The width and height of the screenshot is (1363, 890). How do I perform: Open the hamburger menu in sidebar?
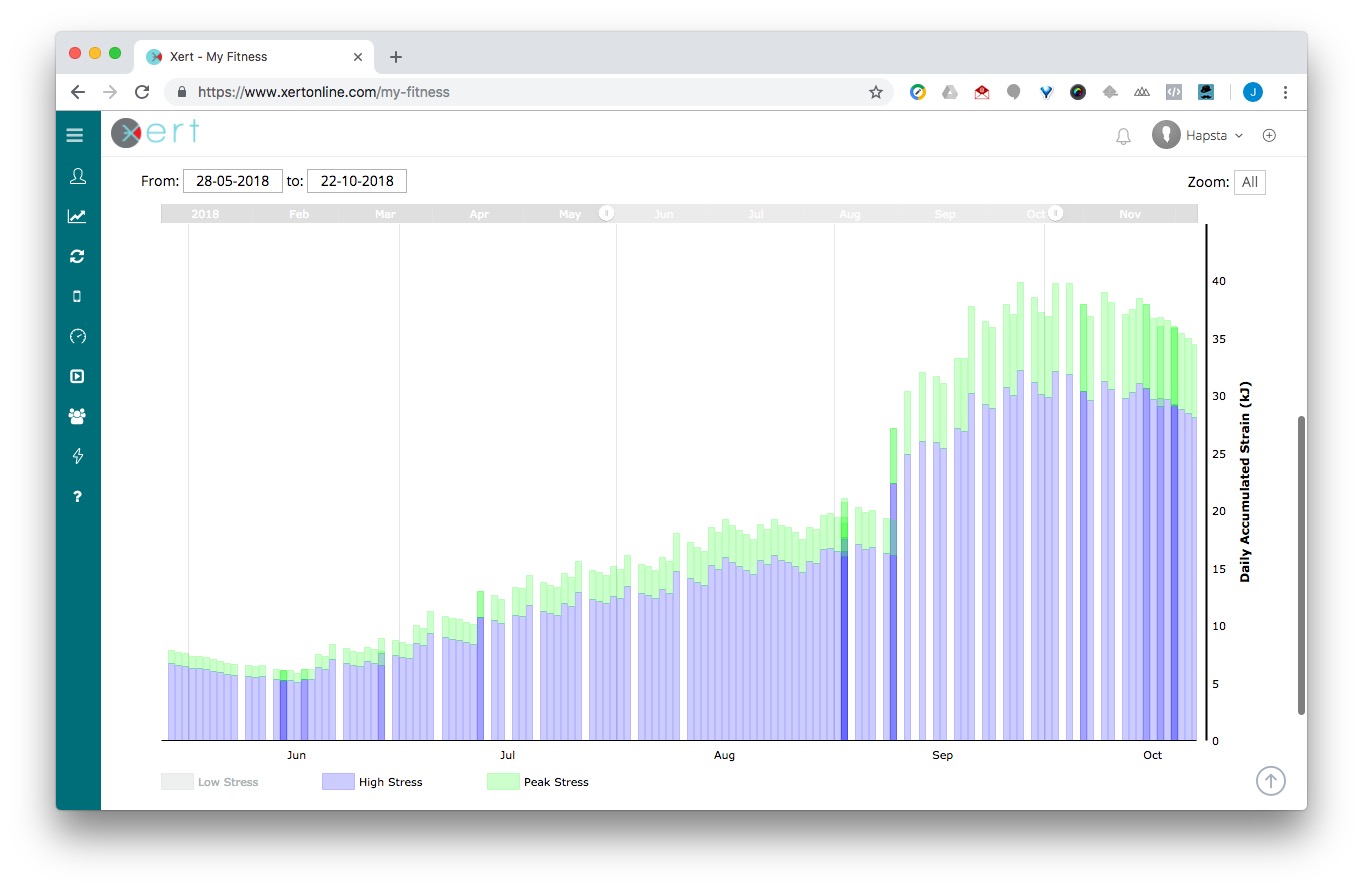click(75, 135)
